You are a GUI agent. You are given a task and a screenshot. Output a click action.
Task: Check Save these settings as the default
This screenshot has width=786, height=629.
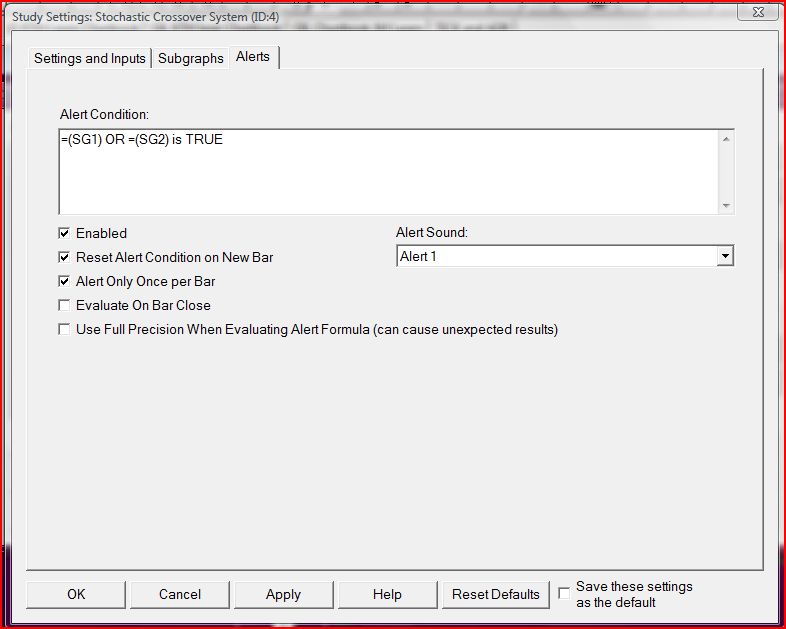pos(564,593)
